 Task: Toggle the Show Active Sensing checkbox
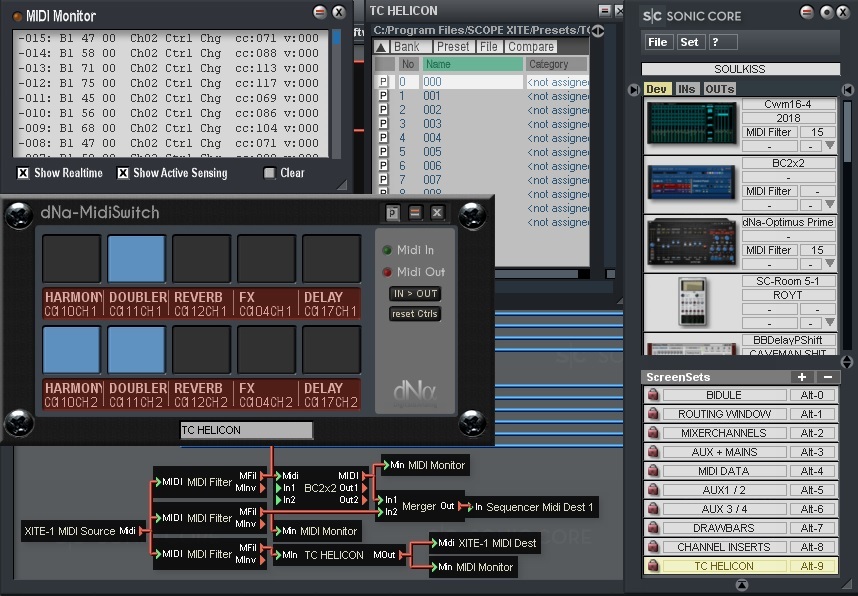123,173
